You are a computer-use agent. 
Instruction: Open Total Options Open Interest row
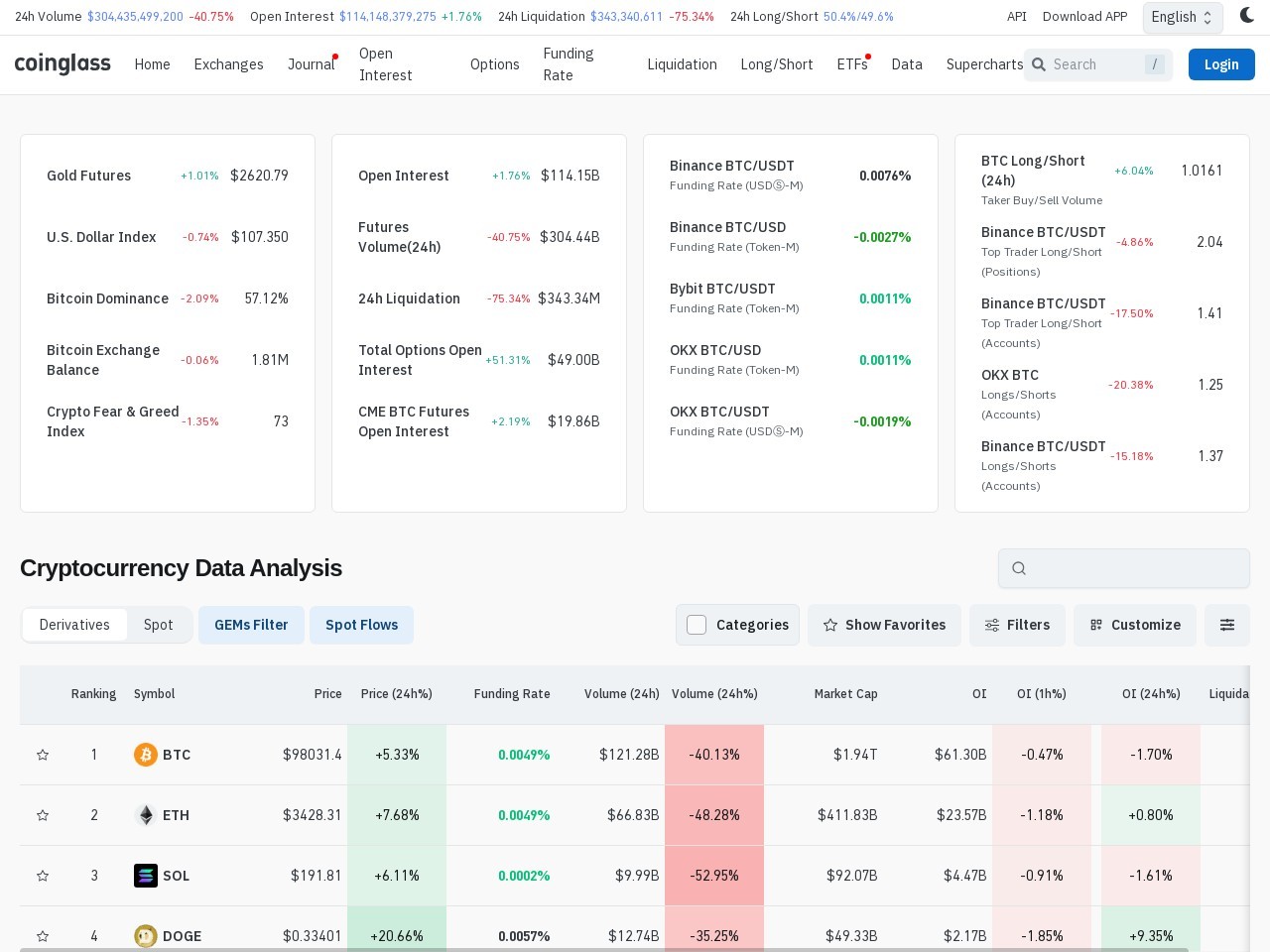(x=479, y=360)
